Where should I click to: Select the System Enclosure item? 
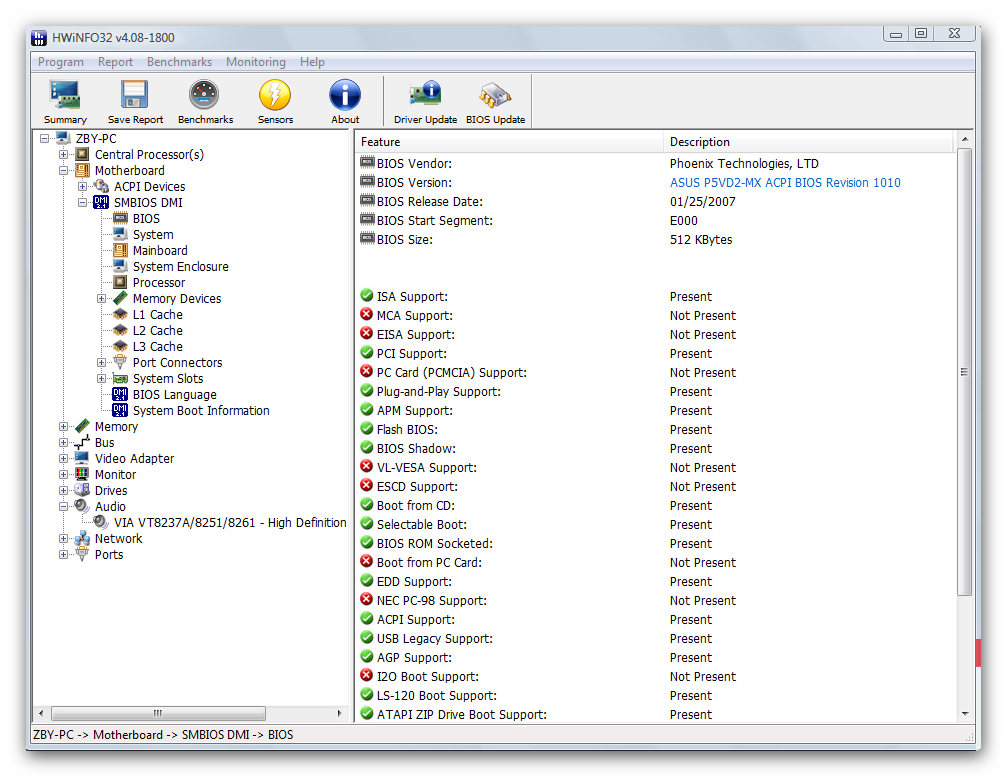pos(180,266)
